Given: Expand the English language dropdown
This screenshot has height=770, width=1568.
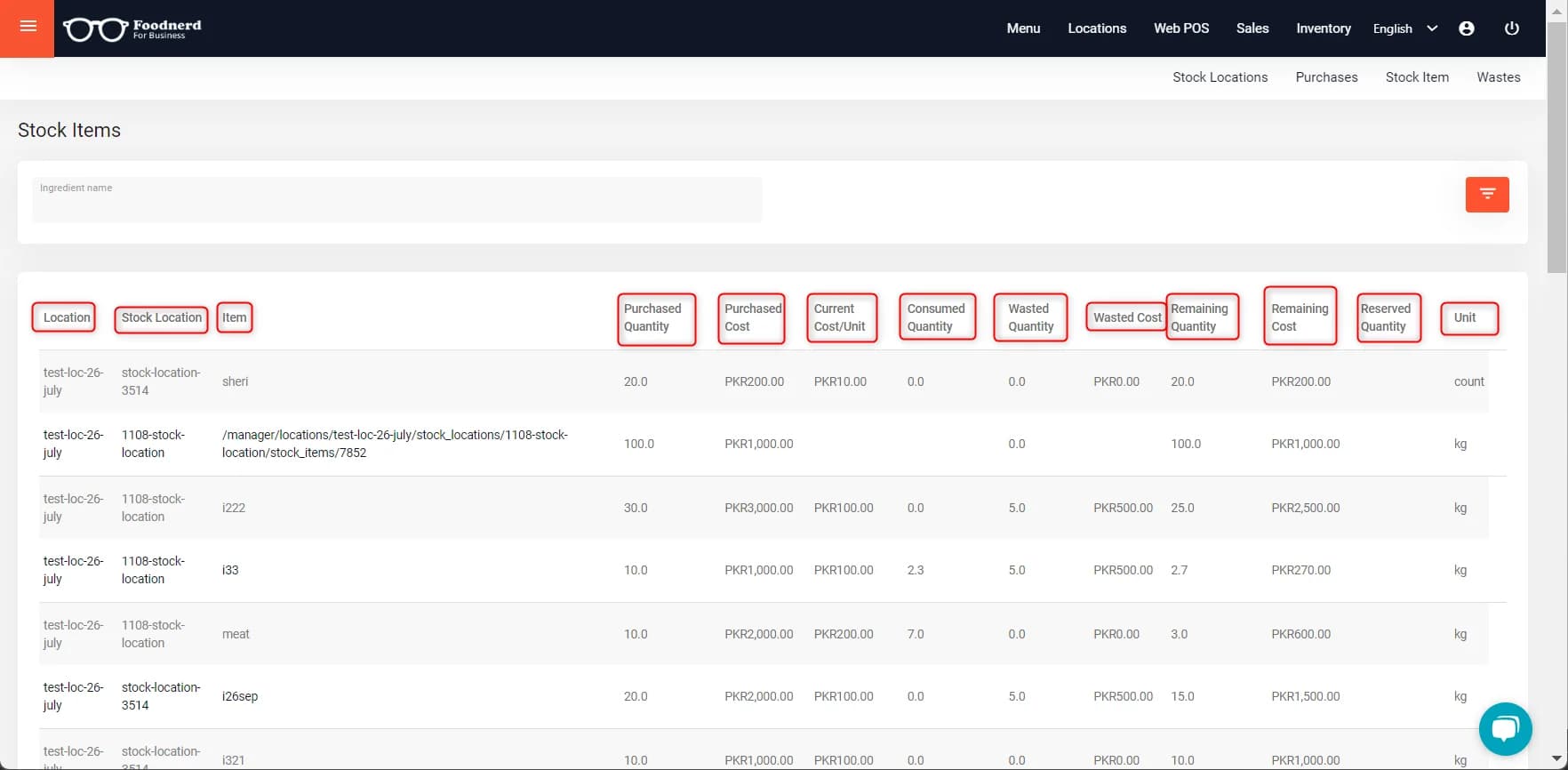Looking at the screenshot, I should pyautogui.click(x=1404, y=28).
